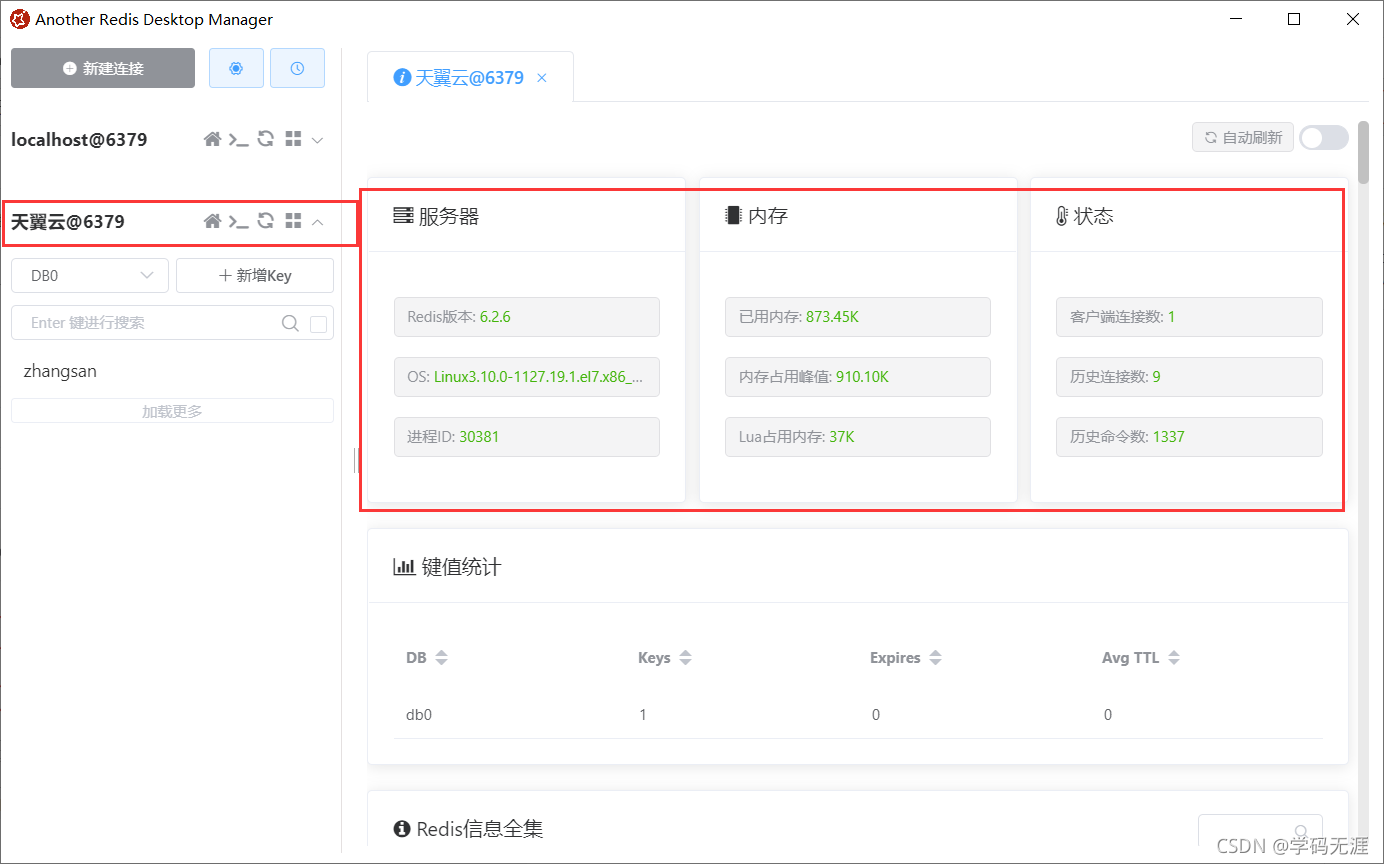Refresh the localhost@6379 connection
1384x864 pixels.
point(266,139)
